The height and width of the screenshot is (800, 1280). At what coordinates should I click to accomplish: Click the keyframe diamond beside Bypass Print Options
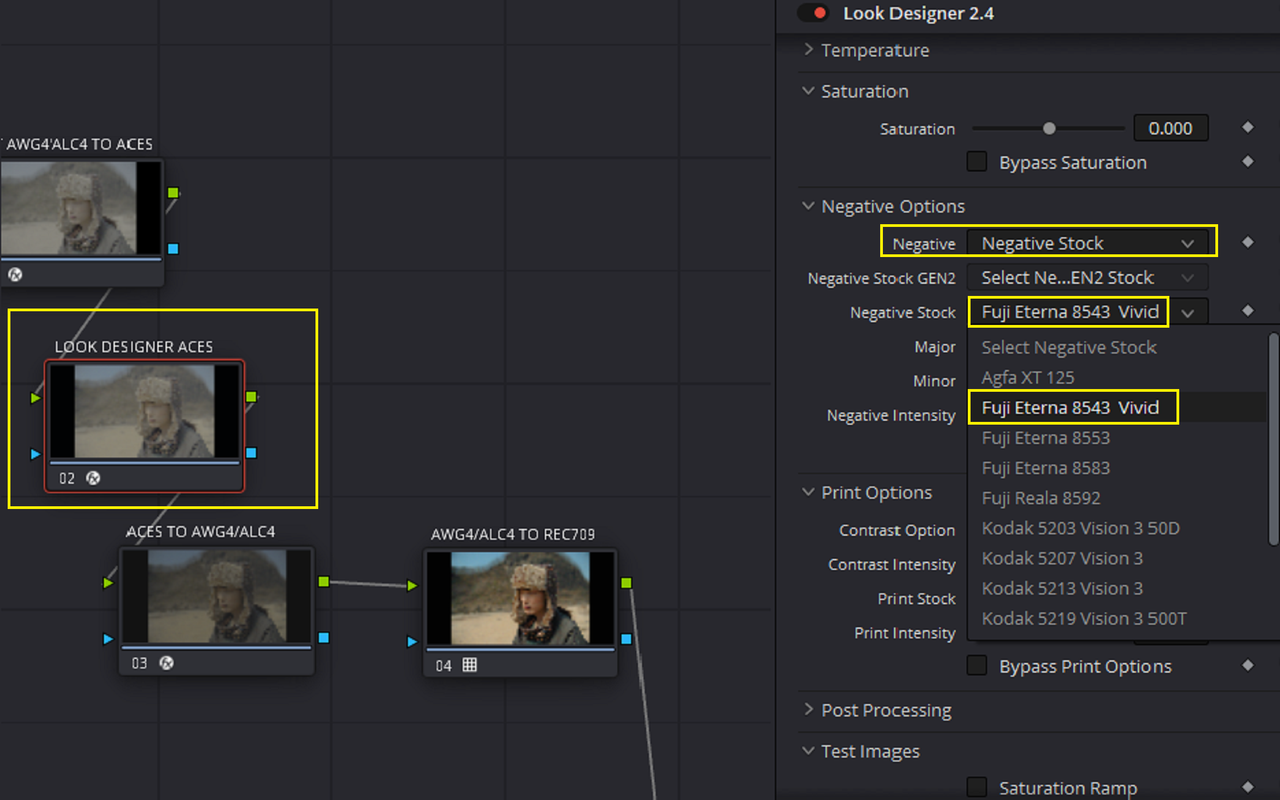point(1247,666)
